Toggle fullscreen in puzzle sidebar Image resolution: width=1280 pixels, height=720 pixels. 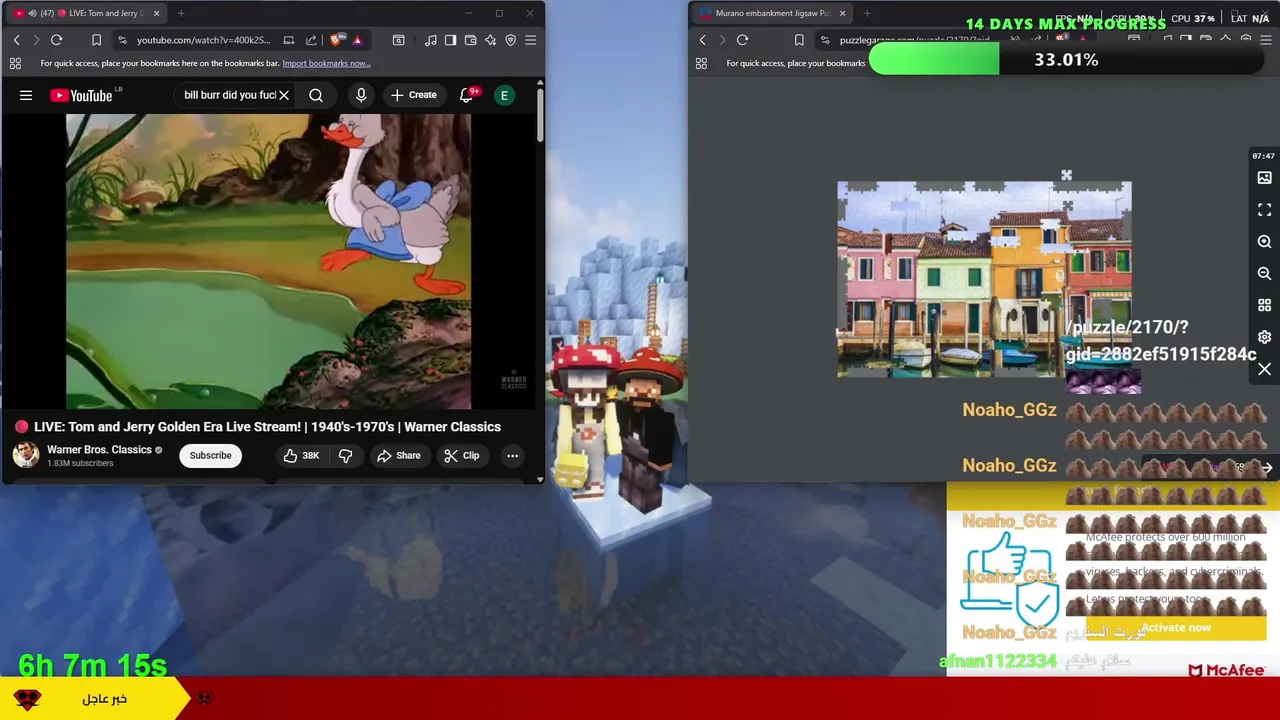pos(1264,210)
